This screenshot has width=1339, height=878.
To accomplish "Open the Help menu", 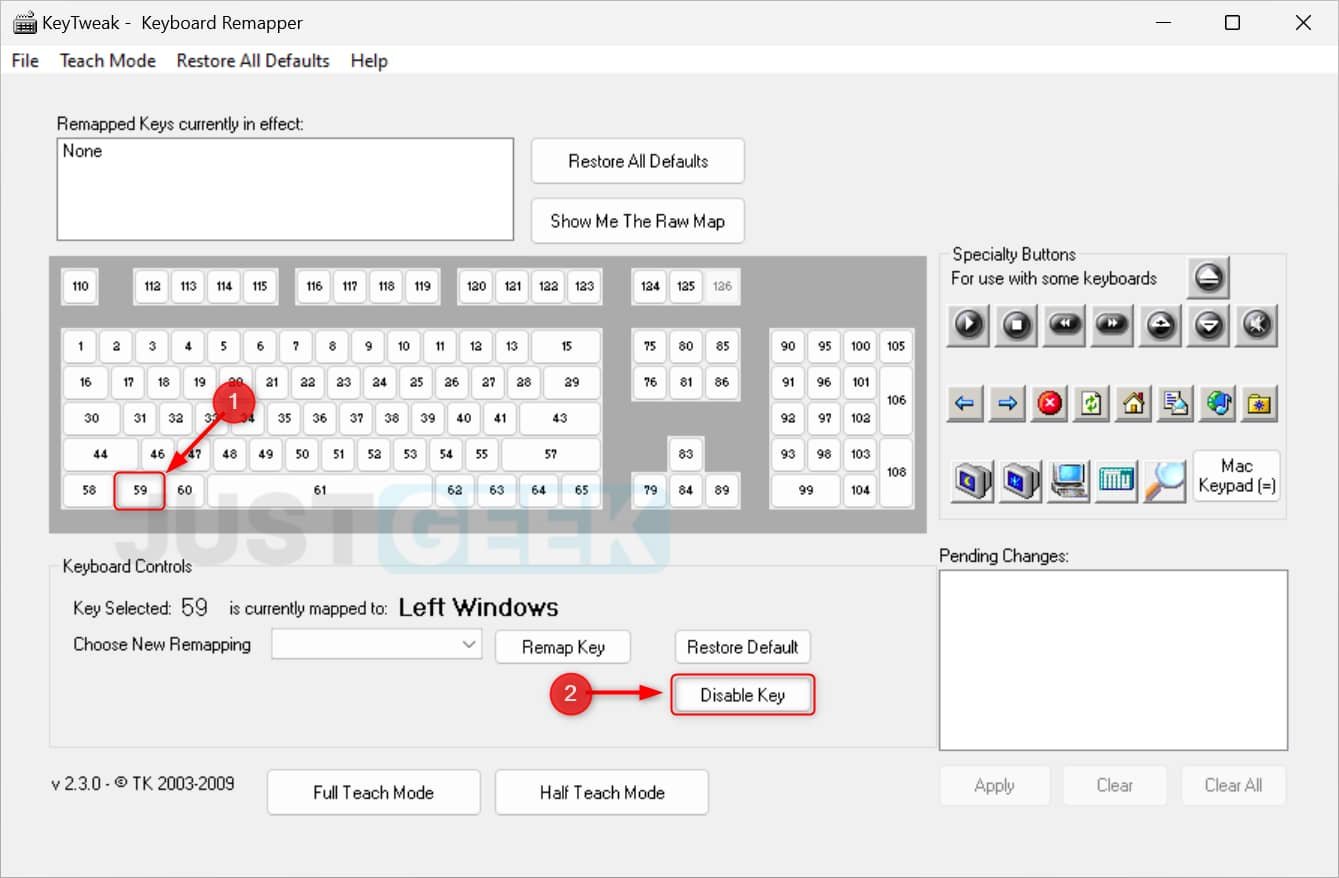I will [x=369, y=61].
